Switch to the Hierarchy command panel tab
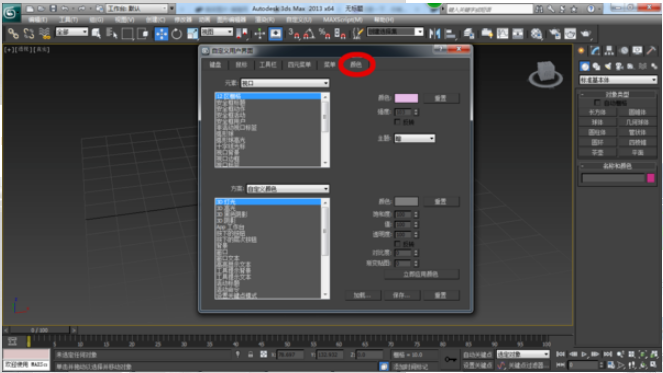The image size is (663, 373). (609, 51)
